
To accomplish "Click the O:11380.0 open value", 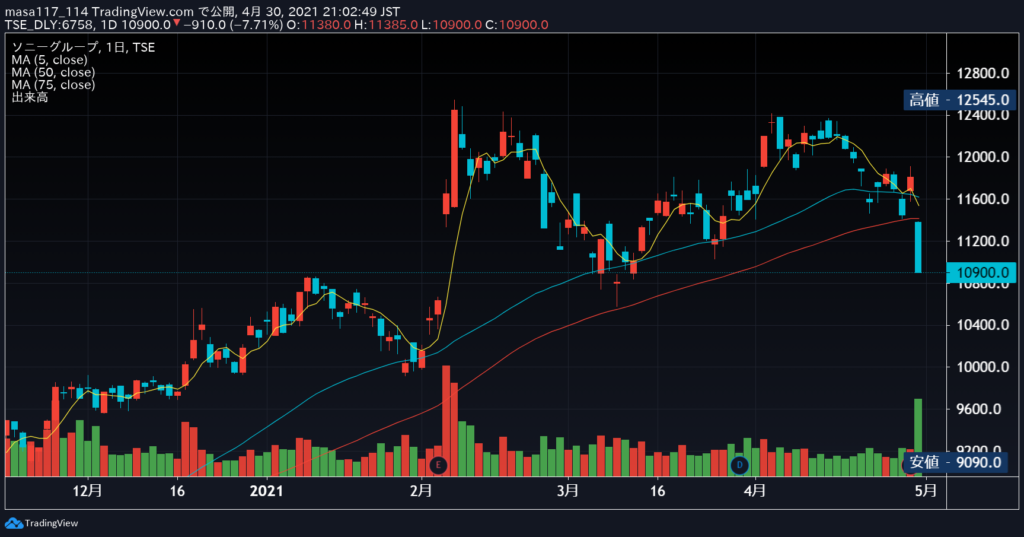I will pyautogui.click(x=319, y=25).
